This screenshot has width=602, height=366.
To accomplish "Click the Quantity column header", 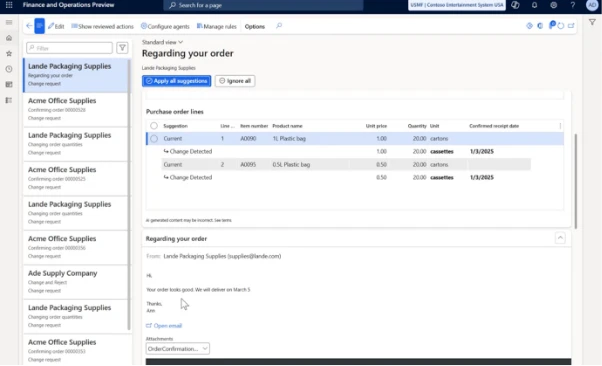I will point(417,126).
